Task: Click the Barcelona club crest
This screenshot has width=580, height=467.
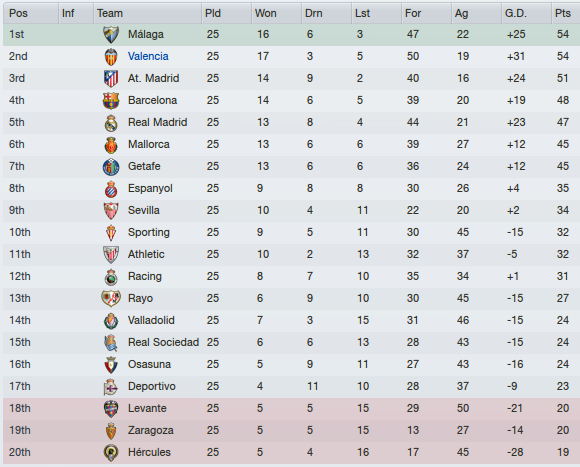Action: click(111, 101)
